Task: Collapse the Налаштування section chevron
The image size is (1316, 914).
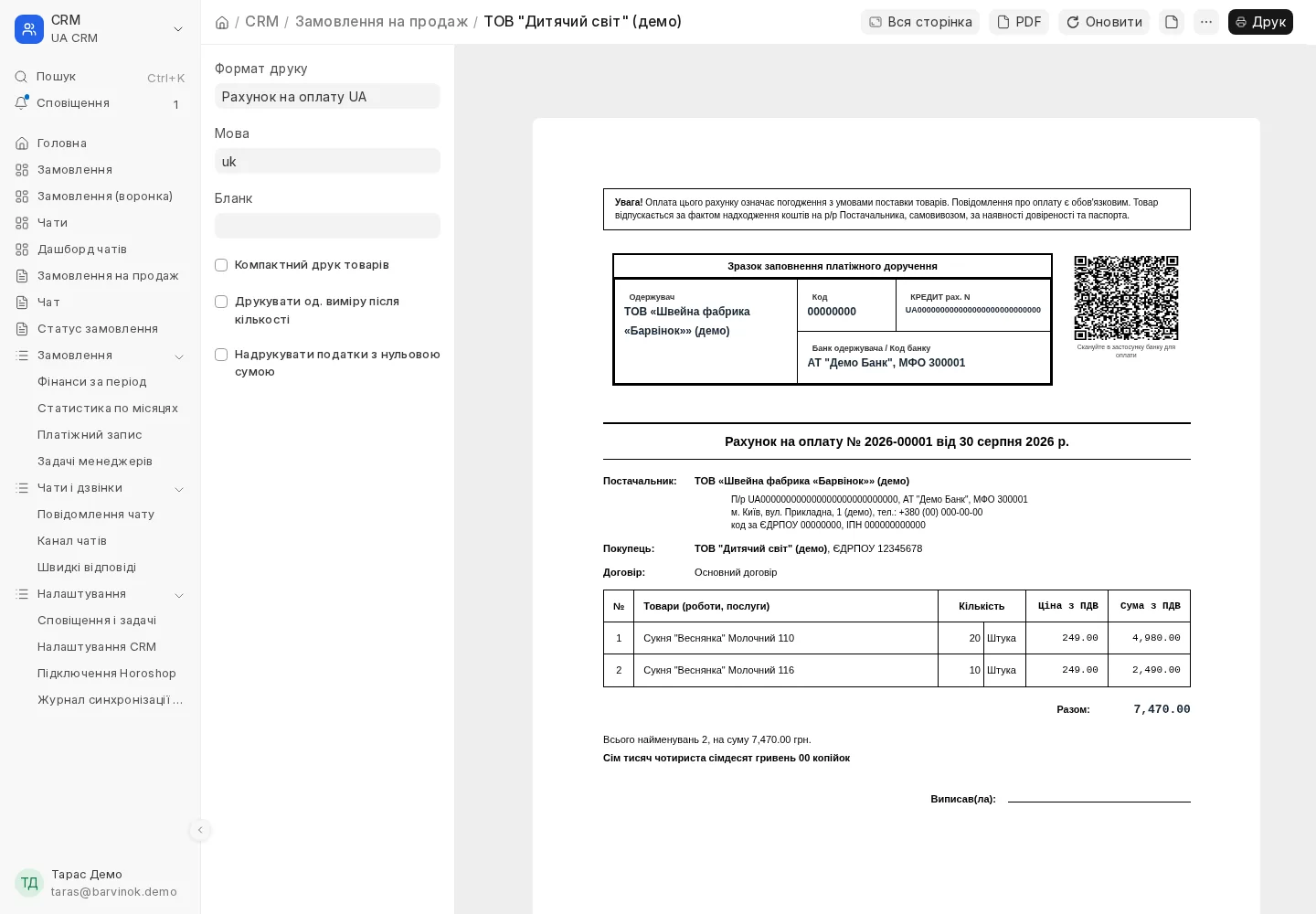Action: (x=179, y=595)
